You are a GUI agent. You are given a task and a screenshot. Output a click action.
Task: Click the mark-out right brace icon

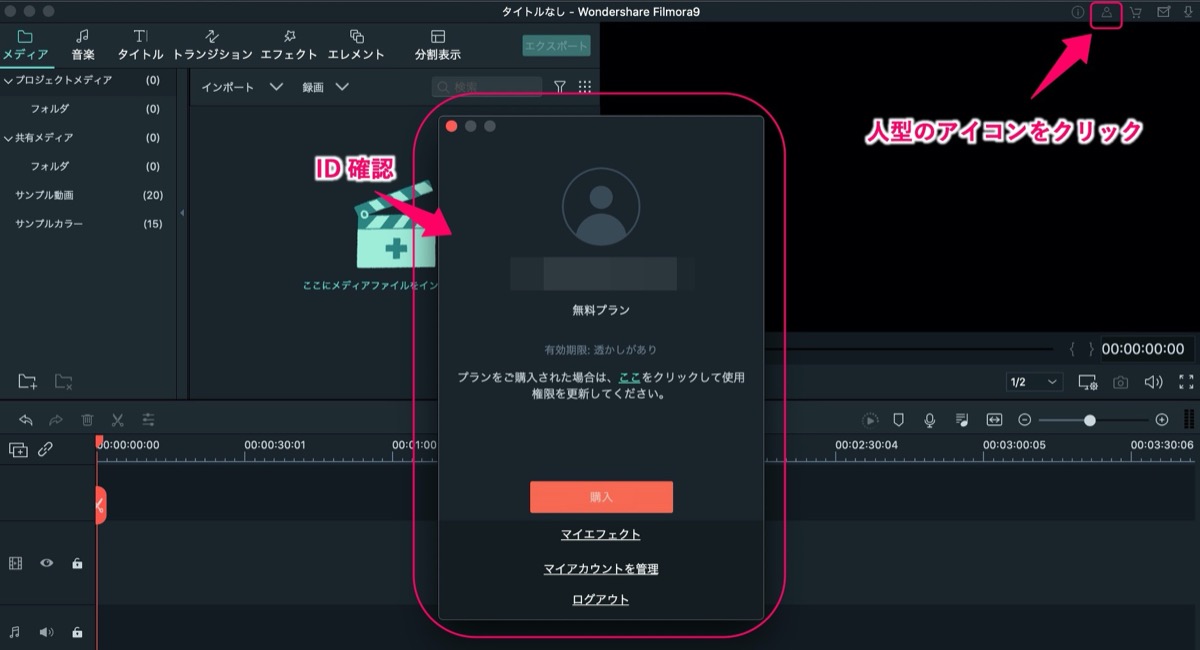(1090, 349)
